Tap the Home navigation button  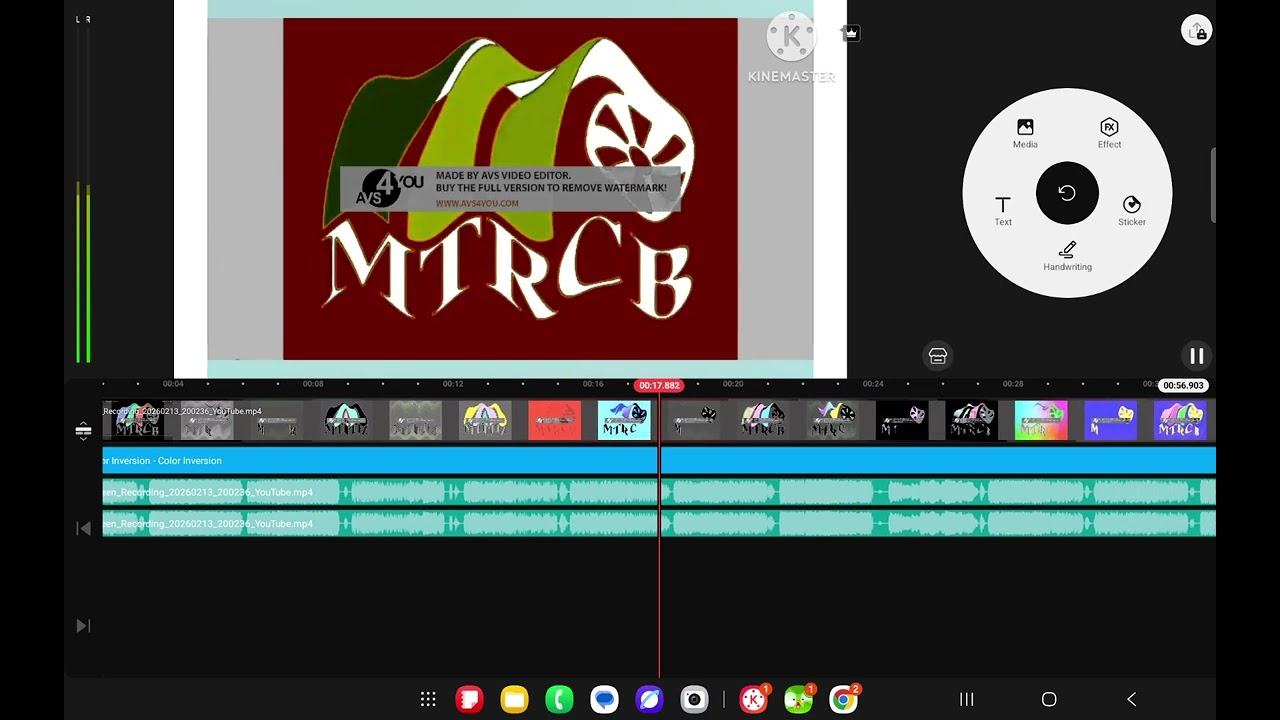(x=1049, y=700)
